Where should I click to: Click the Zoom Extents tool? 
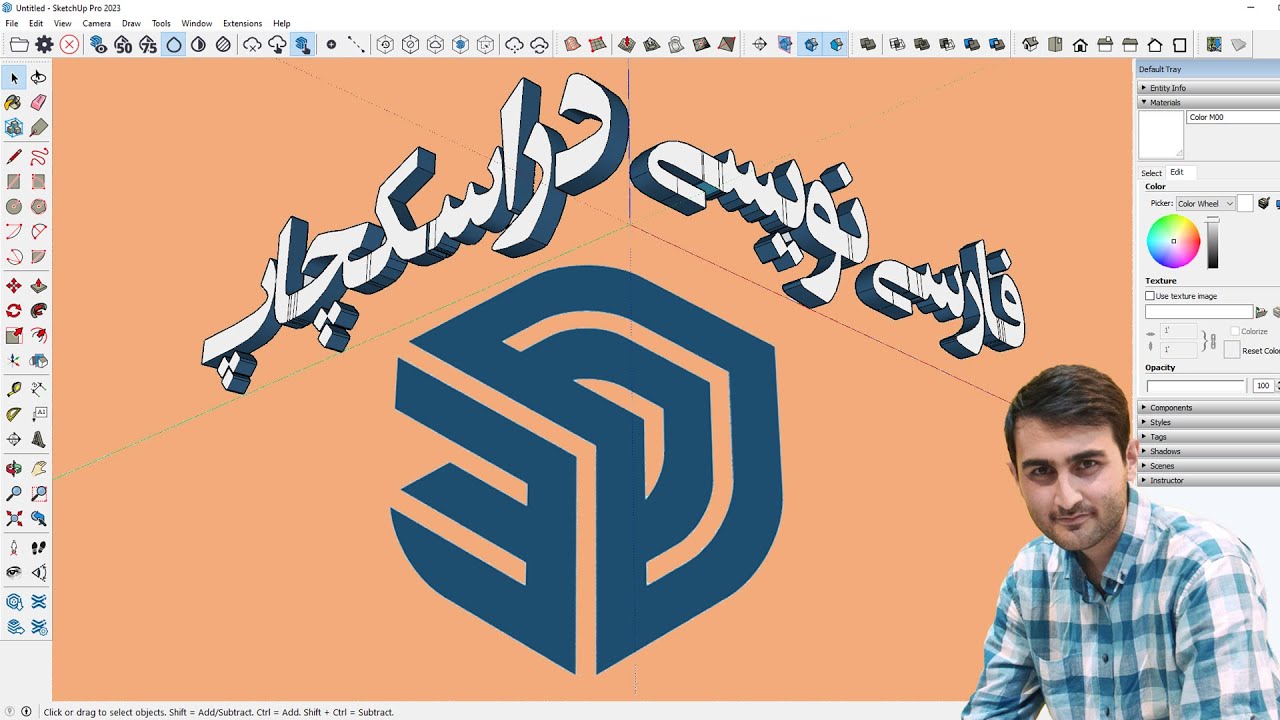(x=14, y=518)
